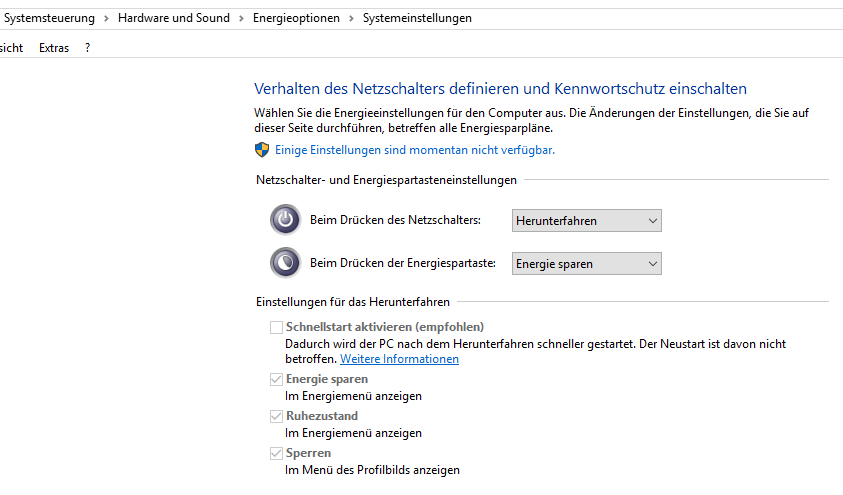
Task: Open the Energiespartaste action dropdown
Action: pos(586,263)
